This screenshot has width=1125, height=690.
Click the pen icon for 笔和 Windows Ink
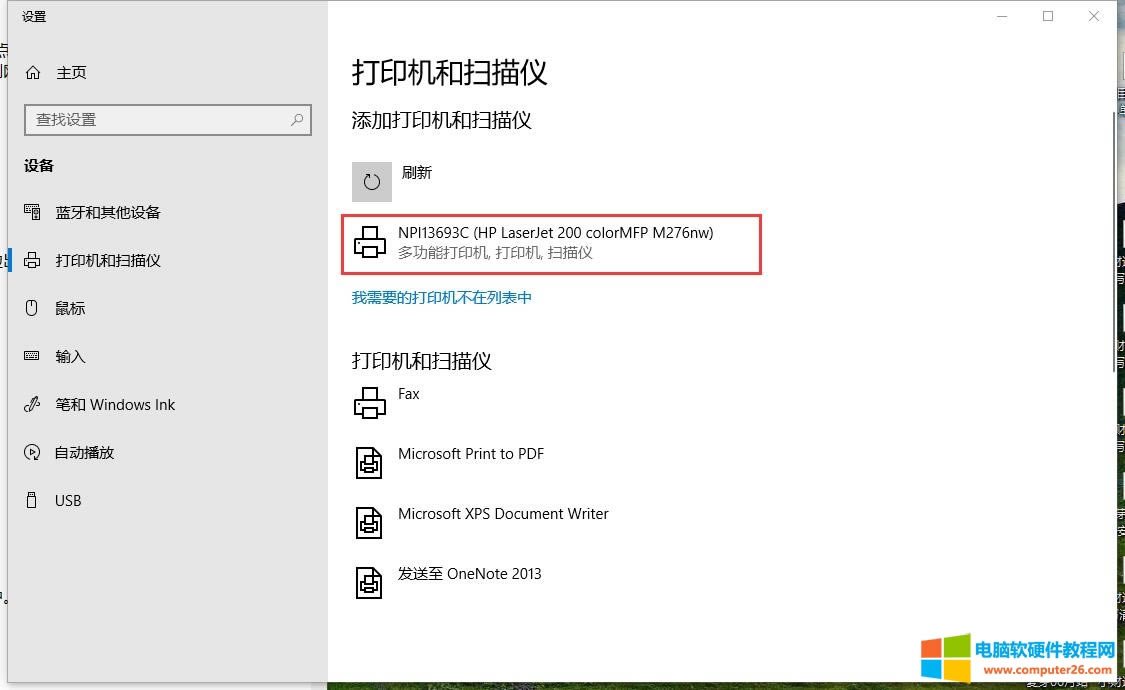(x=31, y=404)
